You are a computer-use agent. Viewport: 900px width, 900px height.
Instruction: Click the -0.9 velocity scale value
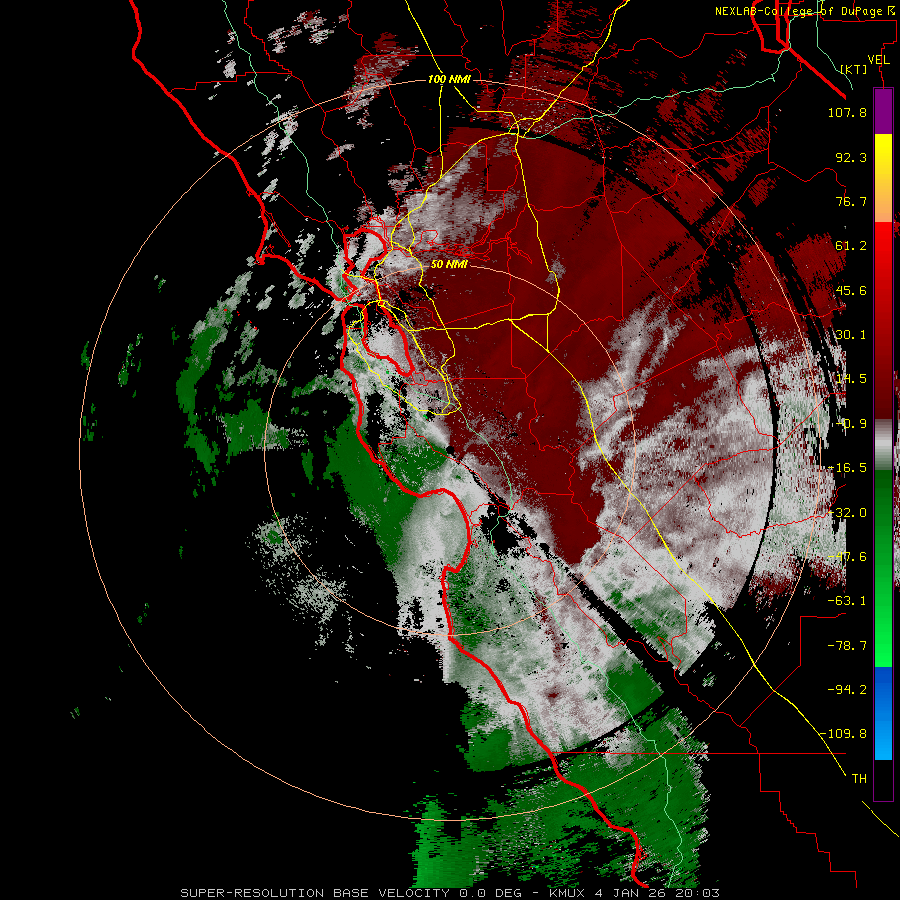[x=851, y=424]
